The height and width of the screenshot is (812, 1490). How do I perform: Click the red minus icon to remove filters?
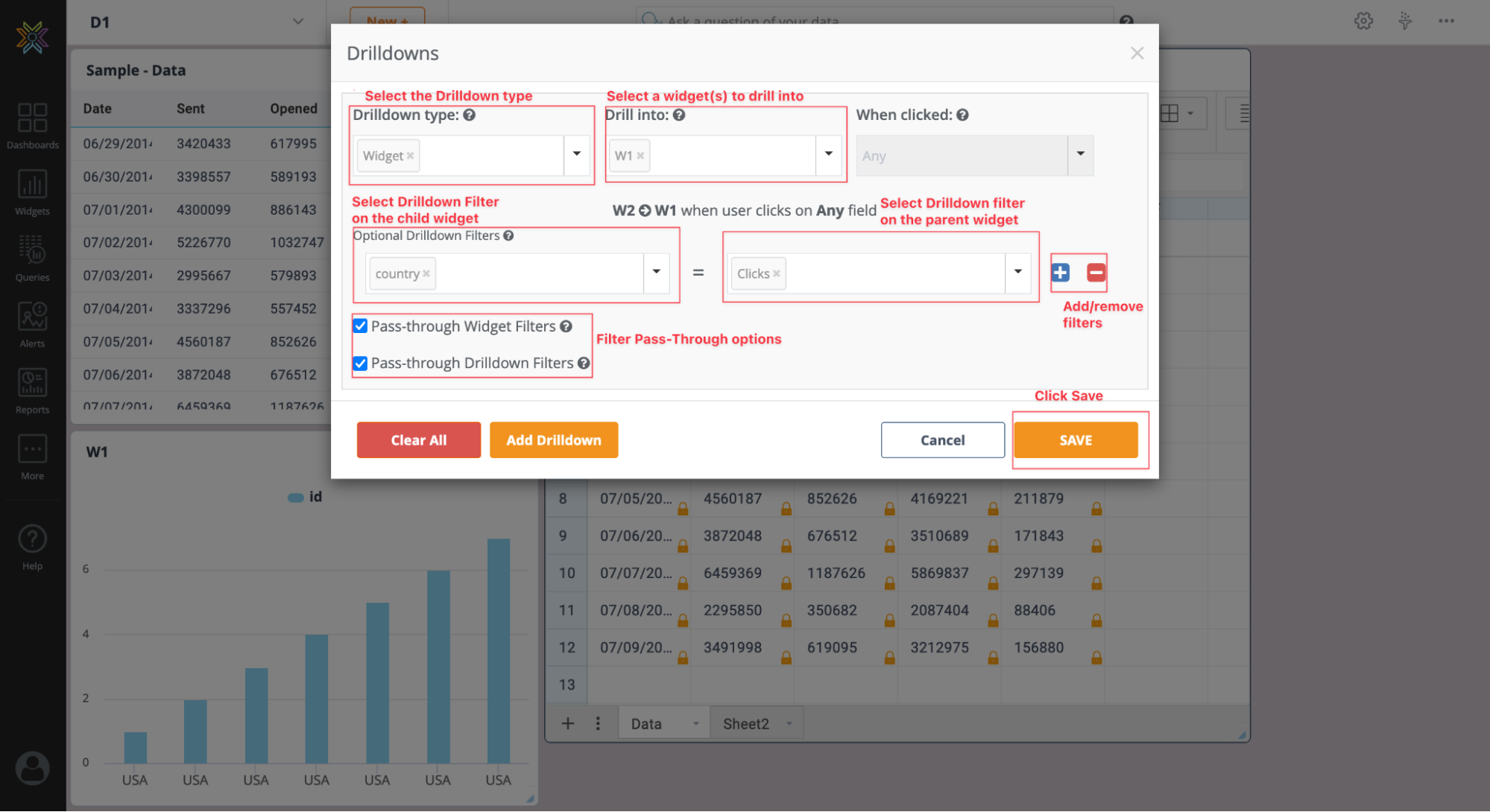click(1095, 273)
